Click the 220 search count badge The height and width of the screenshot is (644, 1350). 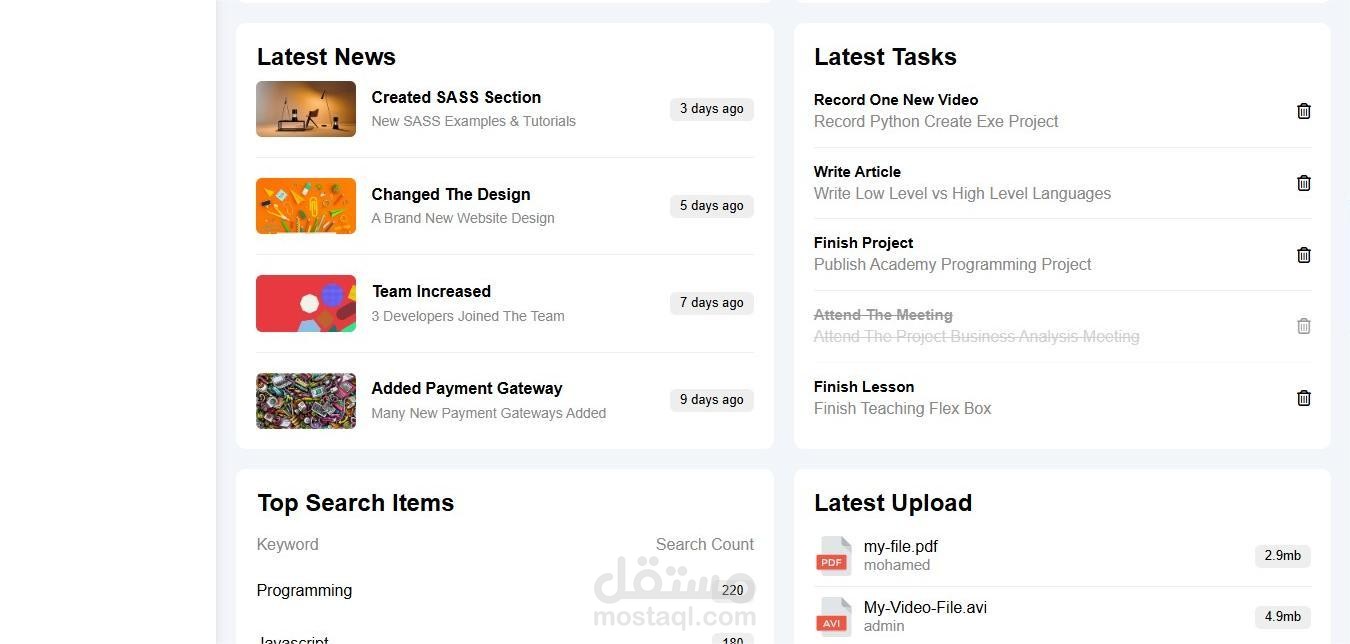coord(733,590)
